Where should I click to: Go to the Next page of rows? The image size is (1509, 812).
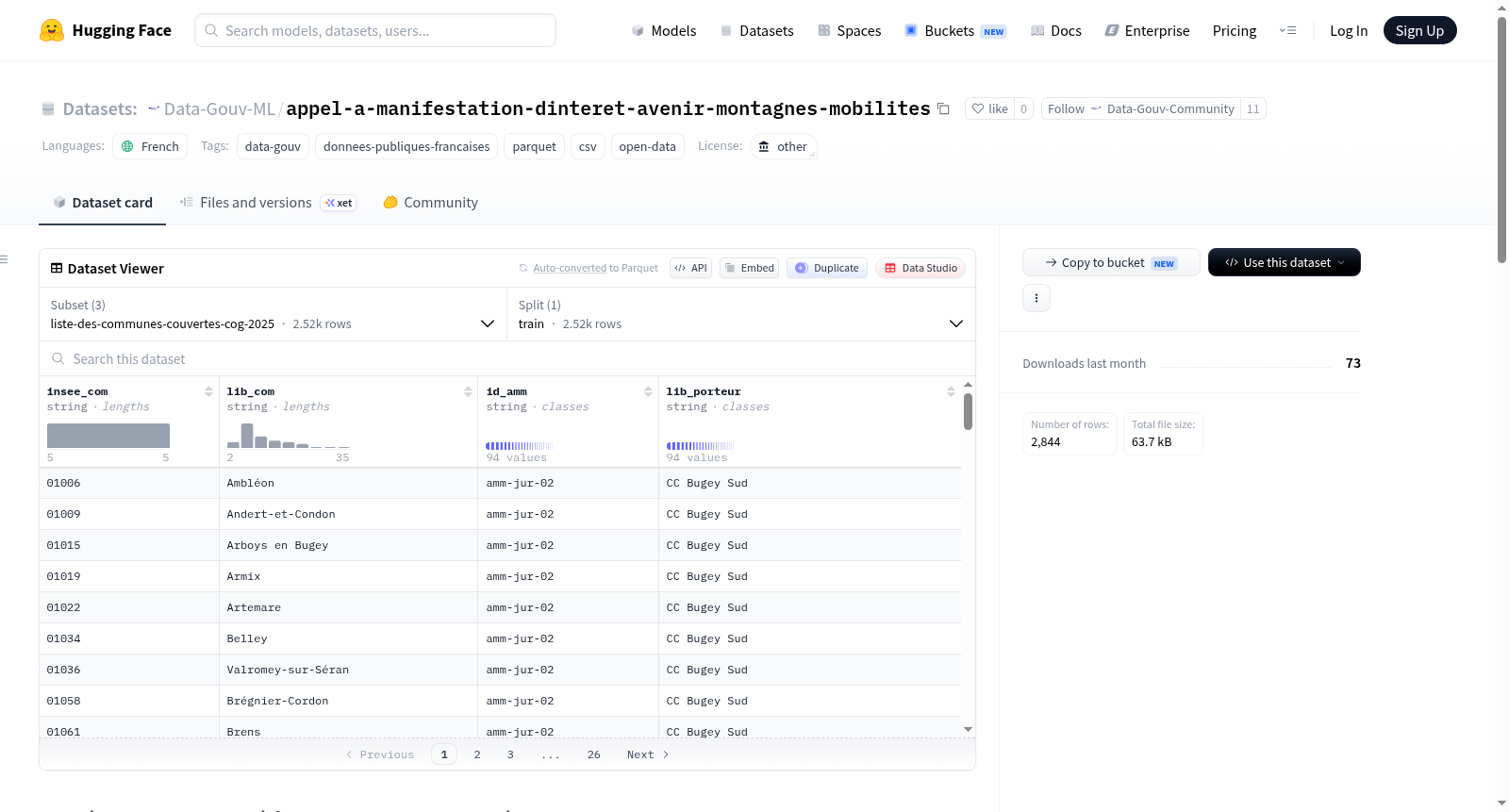tap(648, 754)
